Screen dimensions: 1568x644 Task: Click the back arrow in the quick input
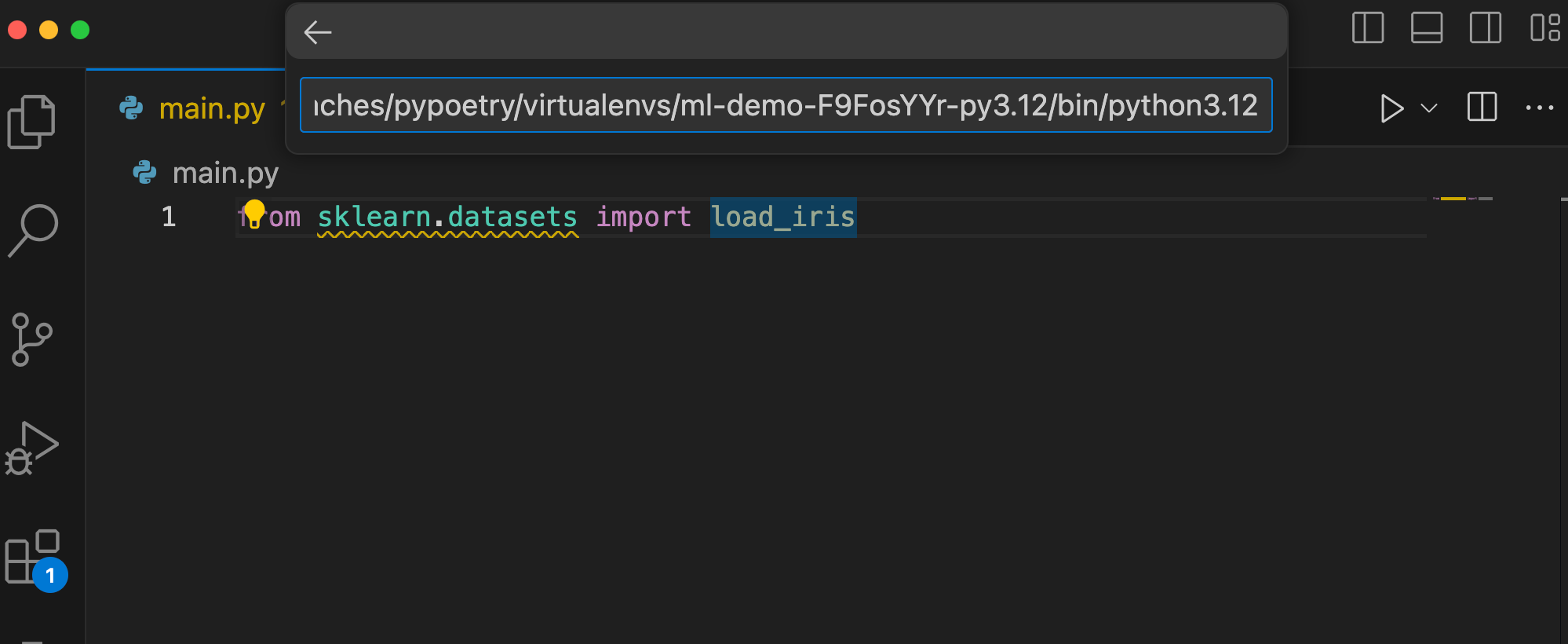click(318, 32)
